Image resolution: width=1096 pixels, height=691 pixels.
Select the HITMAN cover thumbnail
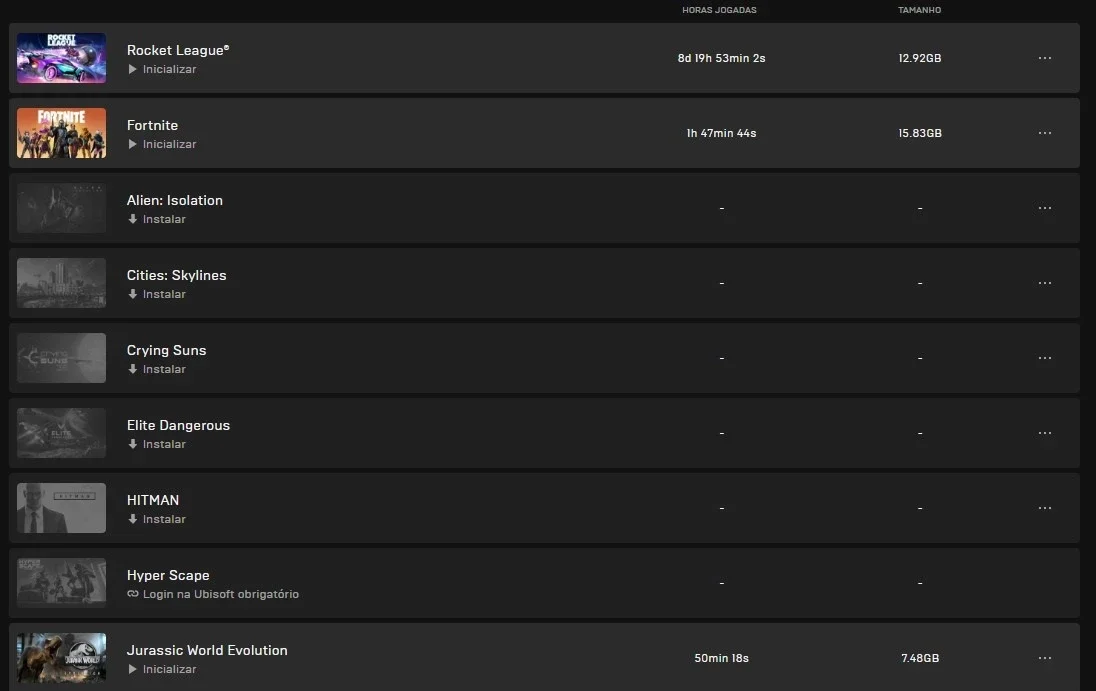(x=62, y=508)
